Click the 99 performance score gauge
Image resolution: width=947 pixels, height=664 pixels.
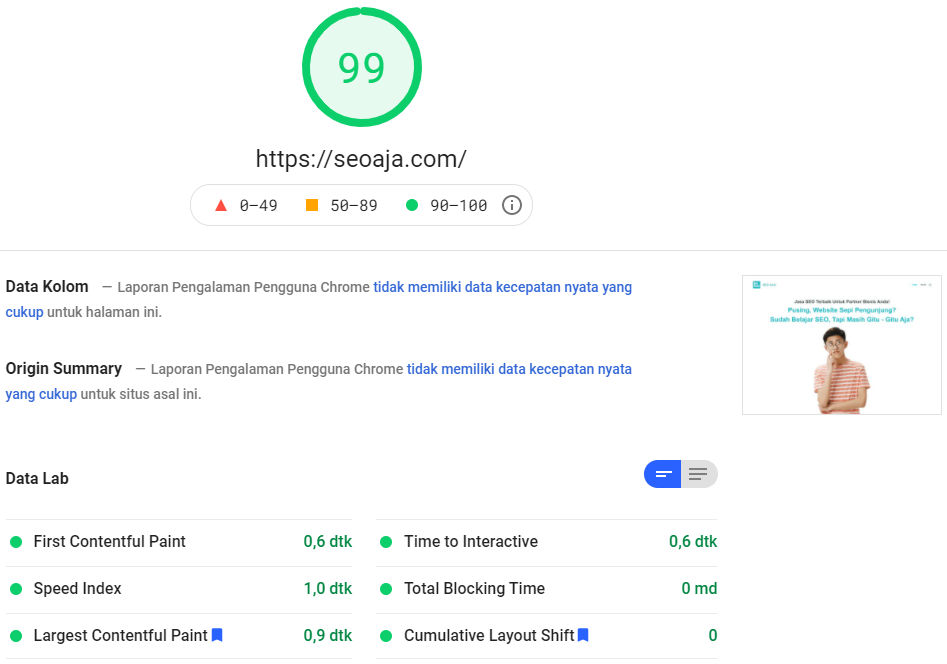tap(362, 67)
